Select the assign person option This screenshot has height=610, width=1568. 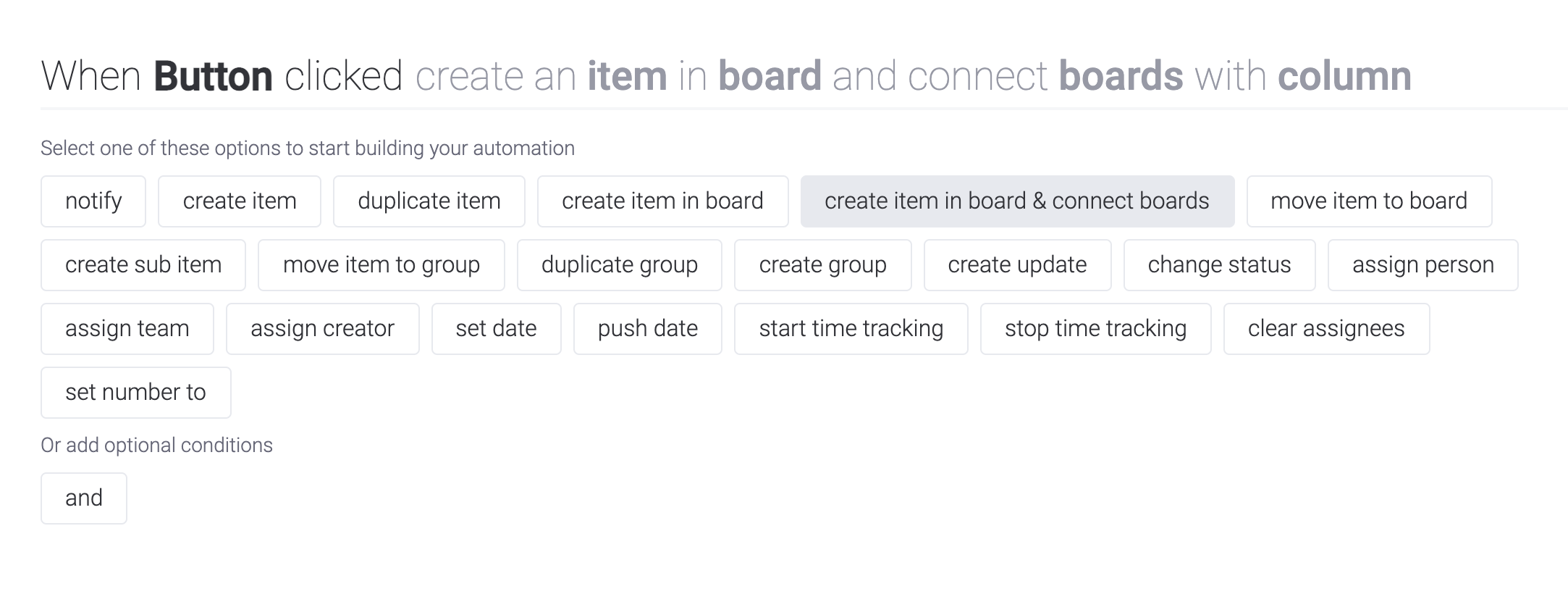(1423, 265)
